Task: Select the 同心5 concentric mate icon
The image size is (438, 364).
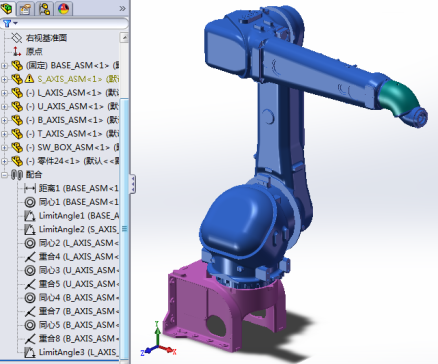Action: click(x=30, y=325)
